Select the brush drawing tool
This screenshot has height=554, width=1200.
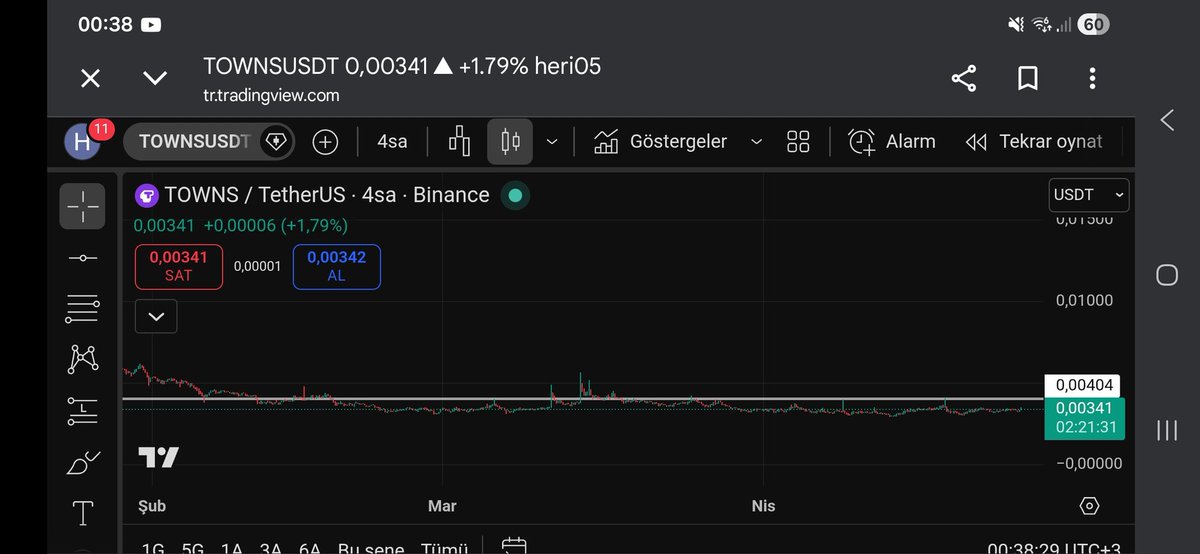point(82,462)
